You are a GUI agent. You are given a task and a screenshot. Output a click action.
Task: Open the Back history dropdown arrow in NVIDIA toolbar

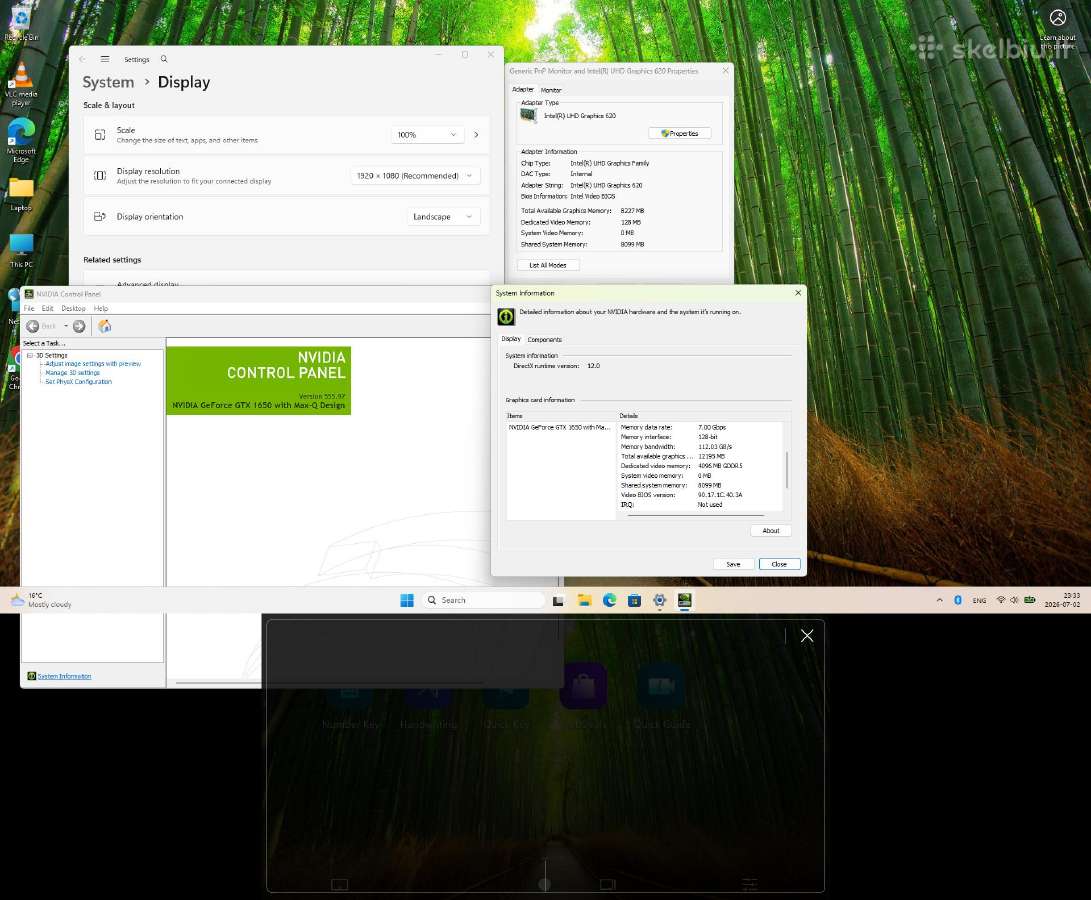point(66,326)
